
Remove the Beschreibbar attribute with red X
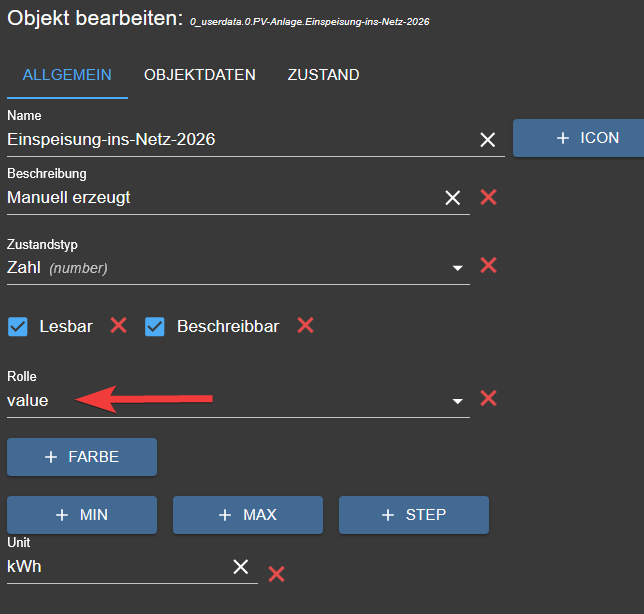click(x=305, y=325)
